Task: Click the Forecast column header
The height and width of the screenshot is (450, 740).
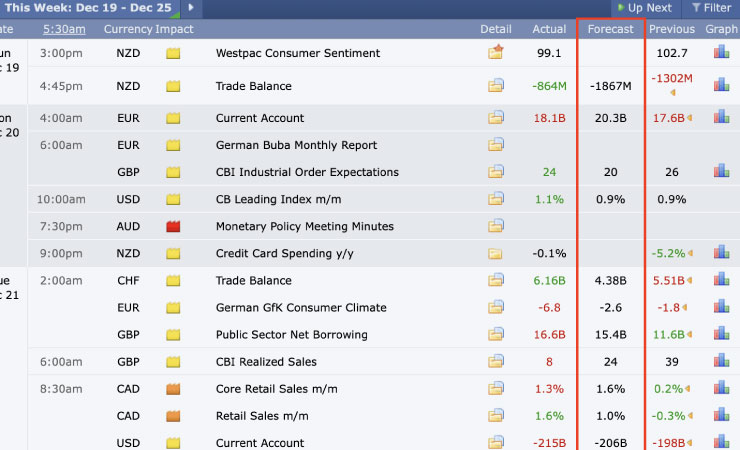Action: pyautogui.click(x=610, y=29)
